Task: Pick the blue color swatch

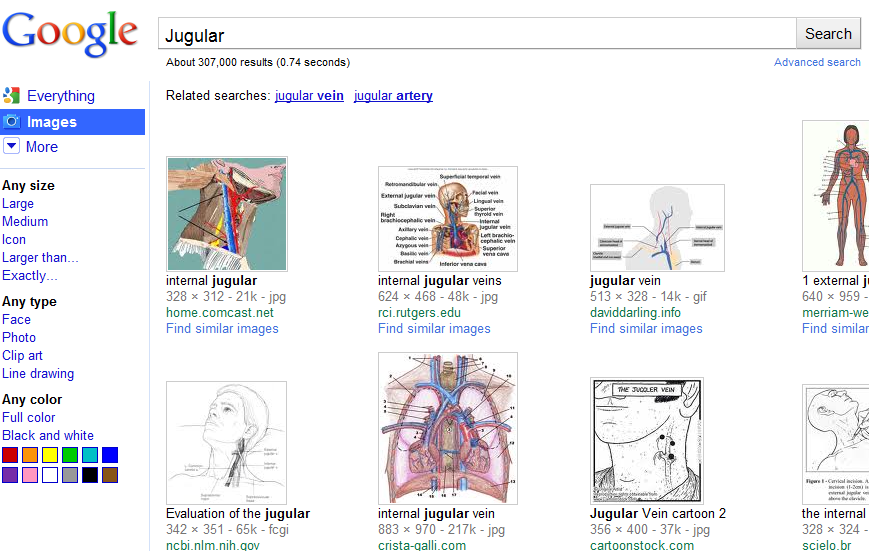Action: click(x=110, y=455)
